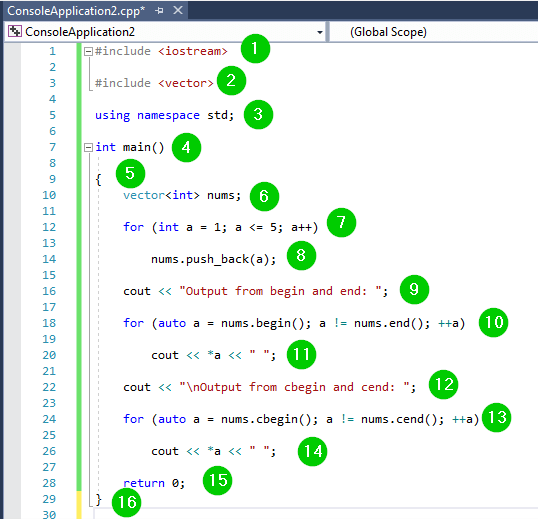Collapse the int main() function block
The width and height of the screenshot is (538, 519).
tap(88, 148)
